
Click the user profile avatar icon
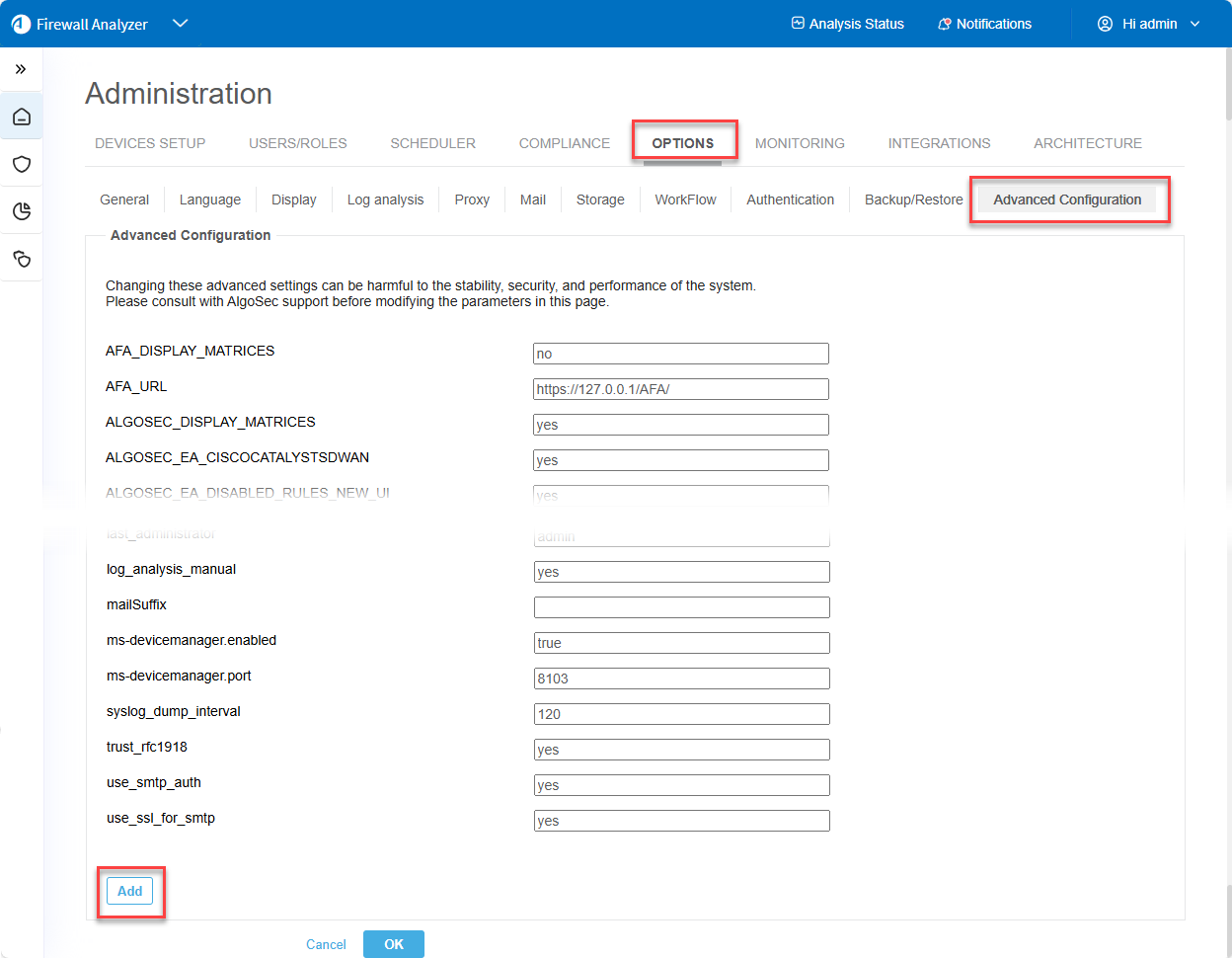pos(1105,24)
